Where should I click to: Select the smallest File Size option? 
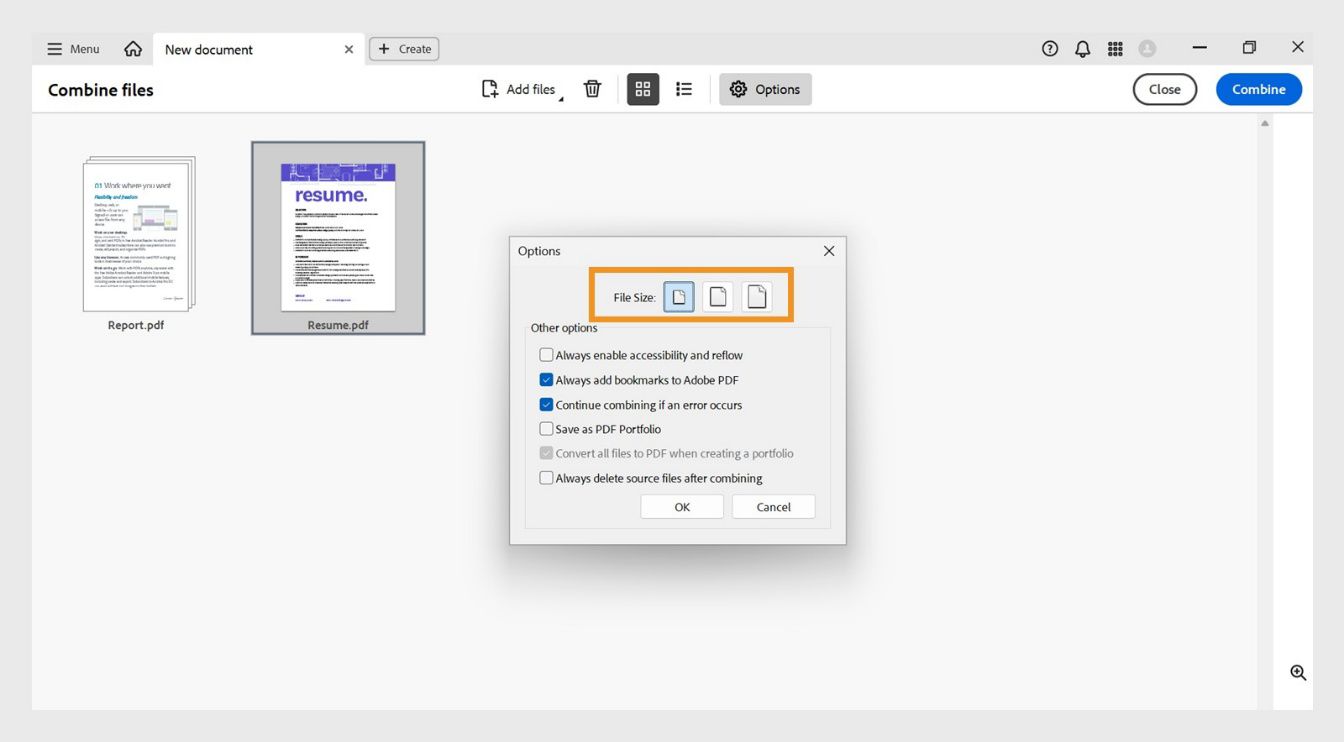click(679, 295)
